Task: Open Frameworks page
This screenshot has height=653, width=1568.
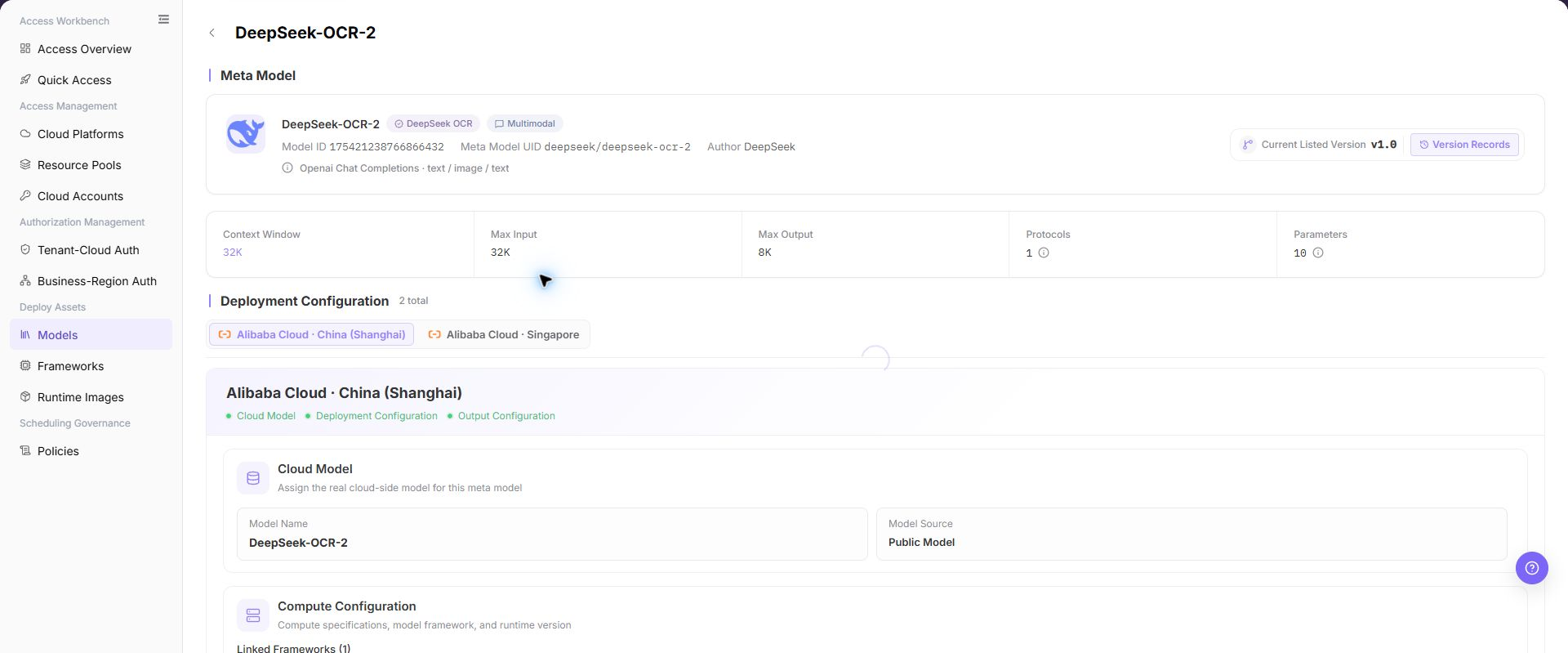Action: click(x=91, y=366)
